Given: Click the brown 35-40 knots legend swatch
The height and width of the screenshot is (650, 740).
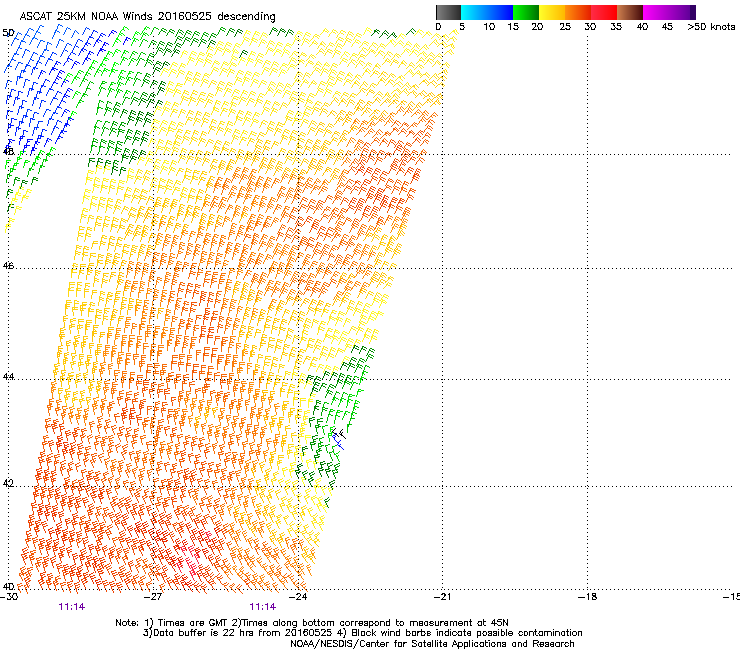Looking at the screenshot, I should [x=630, y=12].
